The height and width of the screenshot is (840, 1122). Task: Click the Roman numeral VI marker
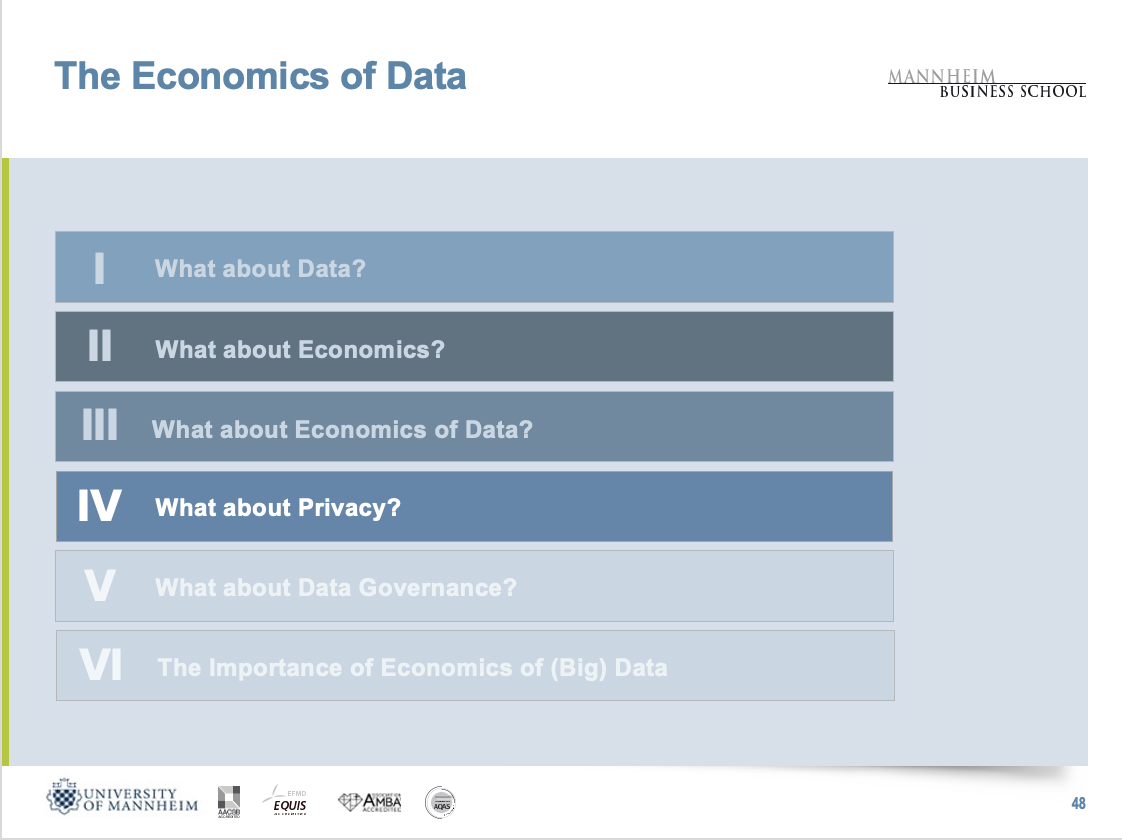[x=100, y=666]
